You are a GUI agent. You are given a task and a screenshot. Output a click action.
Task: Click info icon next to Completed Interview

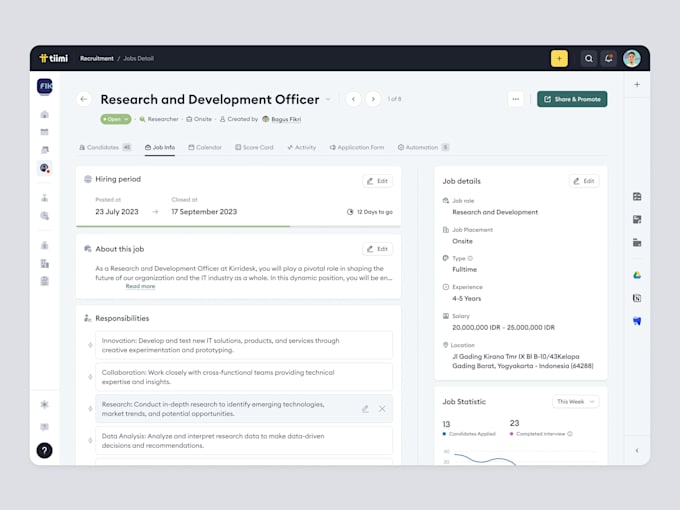click(x=570, y=434)
